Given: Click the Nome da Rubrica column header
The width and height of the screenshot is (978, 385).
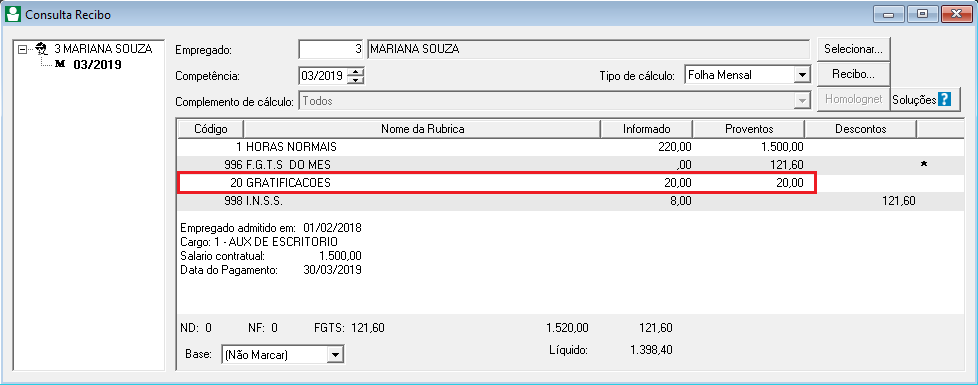Looking at the screenshot, I should 422,129.
